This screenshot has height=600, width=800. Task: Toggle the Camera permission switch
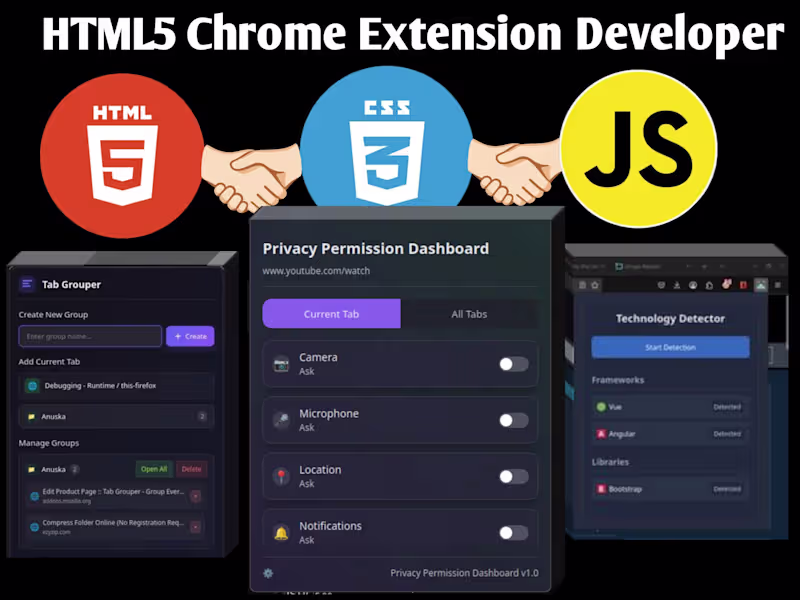click(x=514, y=364)
